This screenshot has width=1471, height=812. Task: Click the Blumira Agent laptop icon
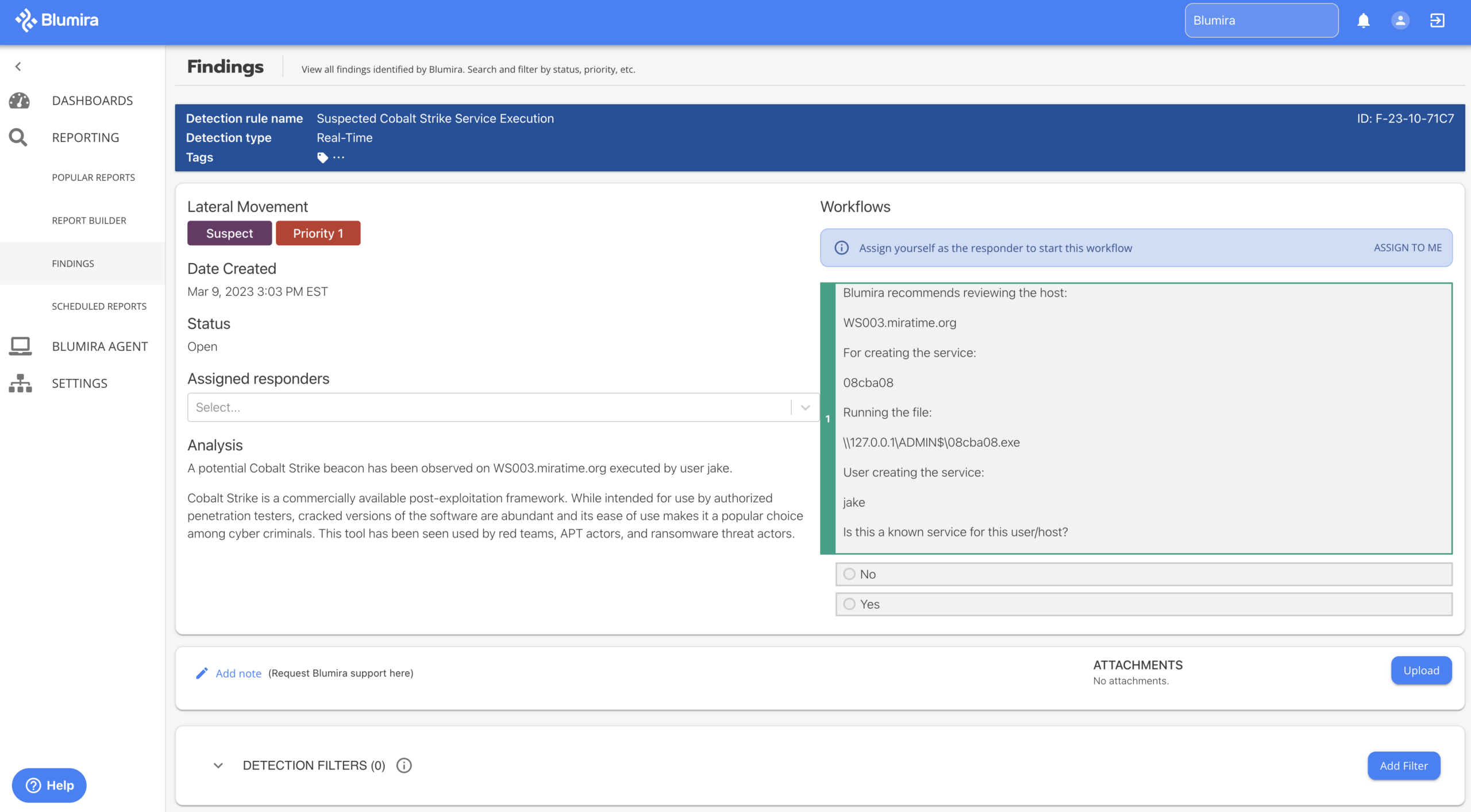20,346
